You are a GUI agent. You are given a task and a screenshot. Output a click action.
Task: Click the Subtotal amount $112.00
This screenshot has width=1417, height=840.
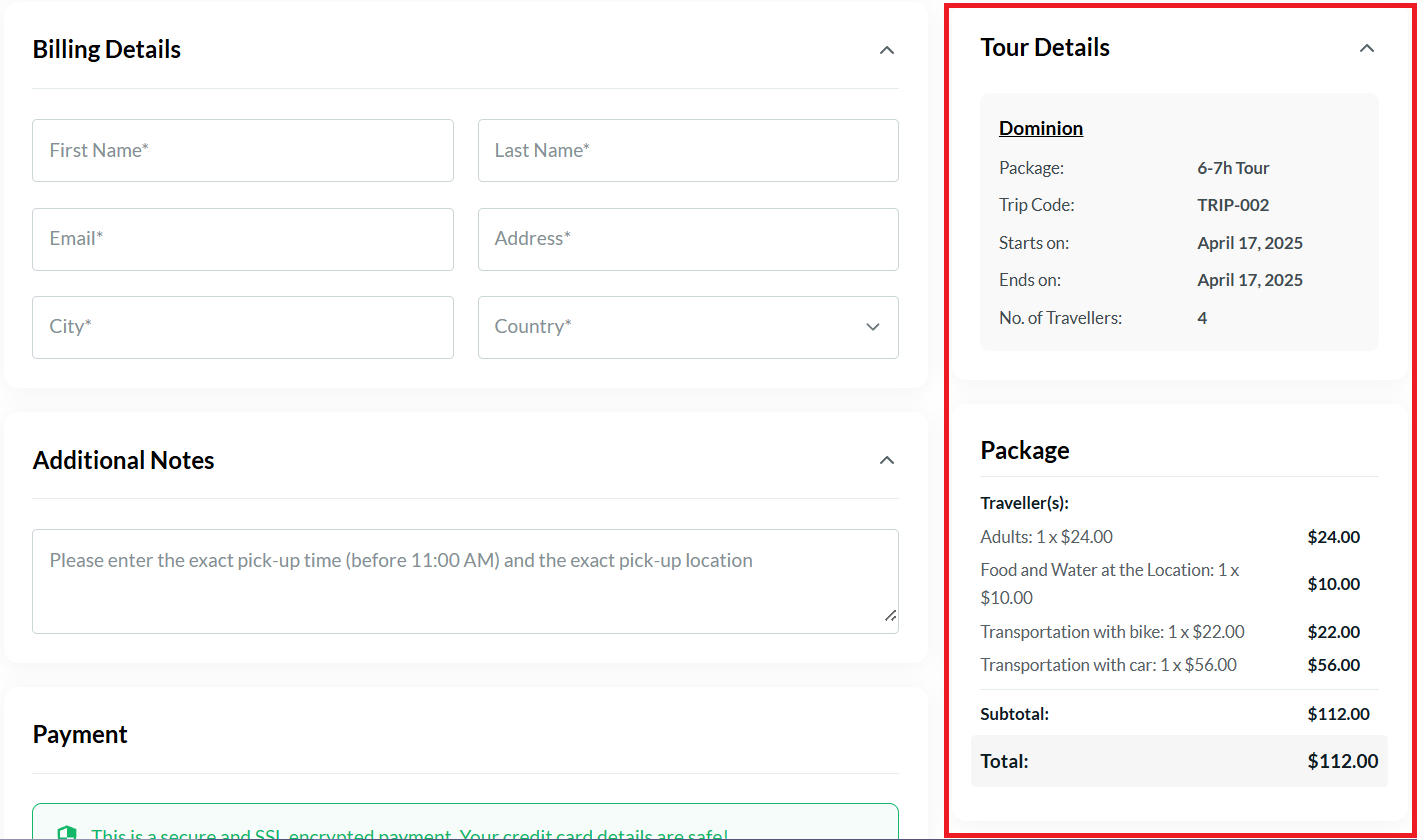tap(1338, 714)
